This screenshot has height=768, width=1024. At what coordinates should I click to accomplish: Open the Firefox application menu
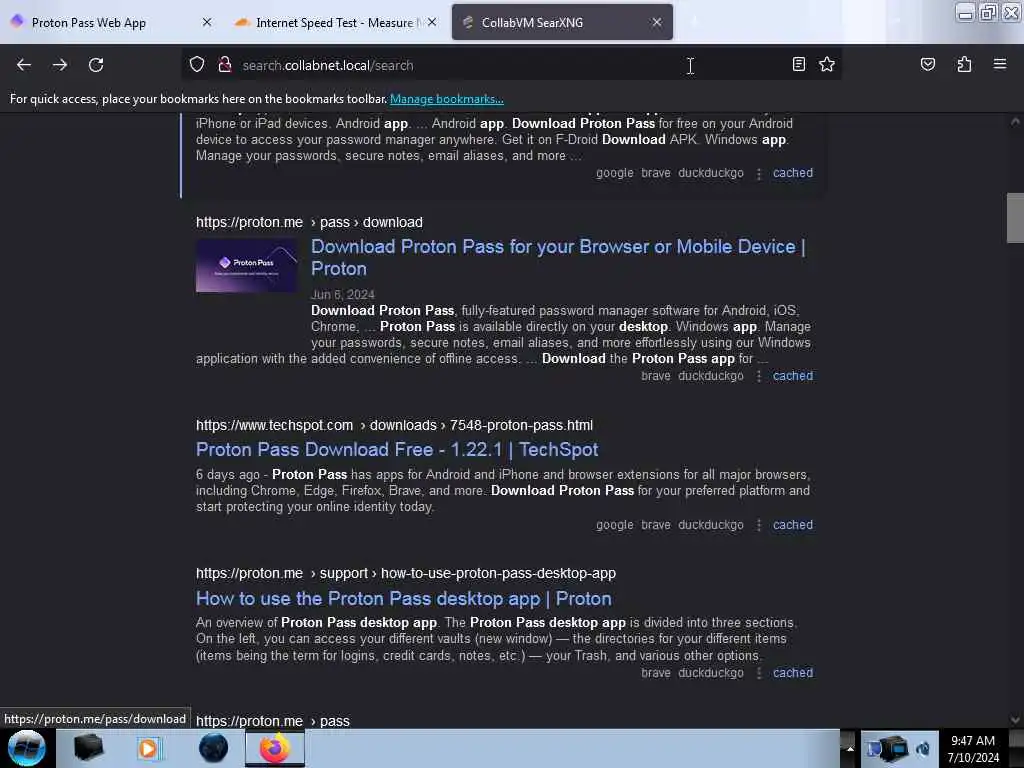point(1000,64)
